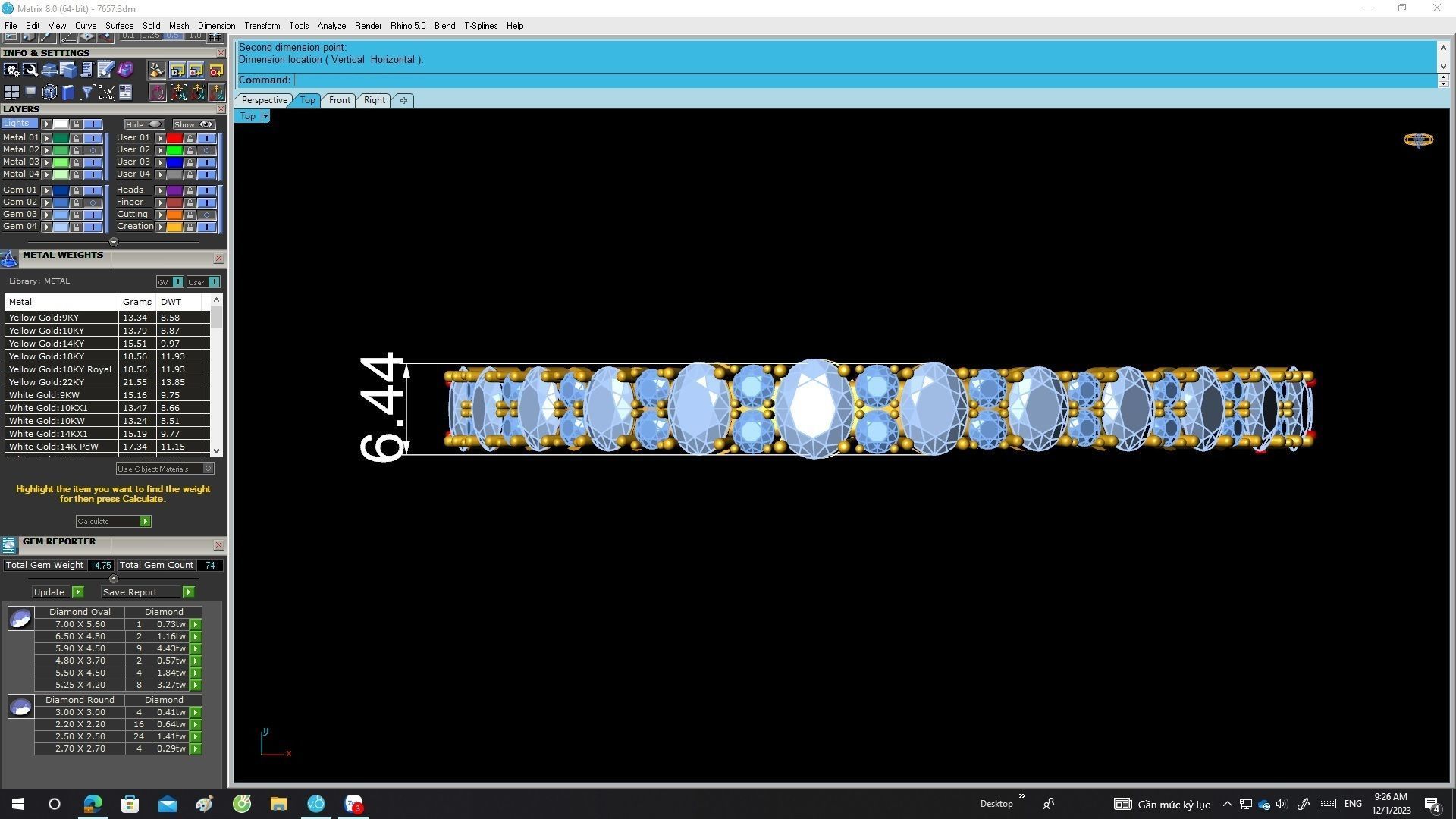
Task: Click the Diamond Oval gem shape icon
Action: coord(20,619)
